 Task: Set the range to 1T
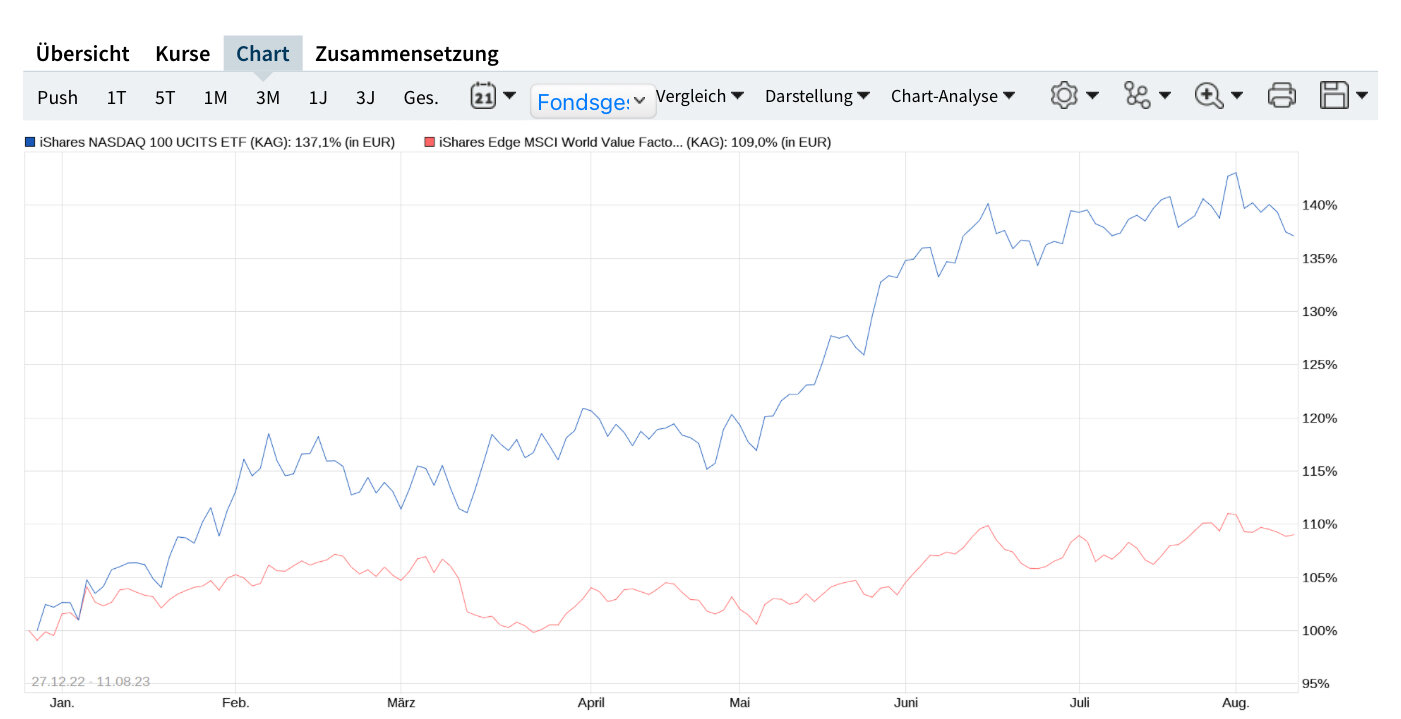point(116,97)
